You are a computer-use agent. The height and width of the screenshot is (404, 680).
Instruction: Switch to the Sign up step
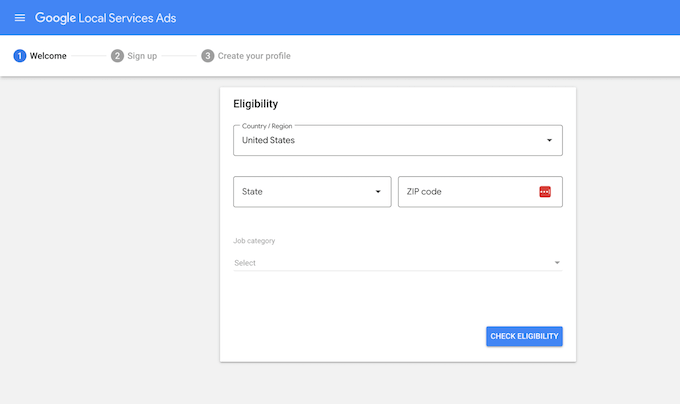coord(142,56)
